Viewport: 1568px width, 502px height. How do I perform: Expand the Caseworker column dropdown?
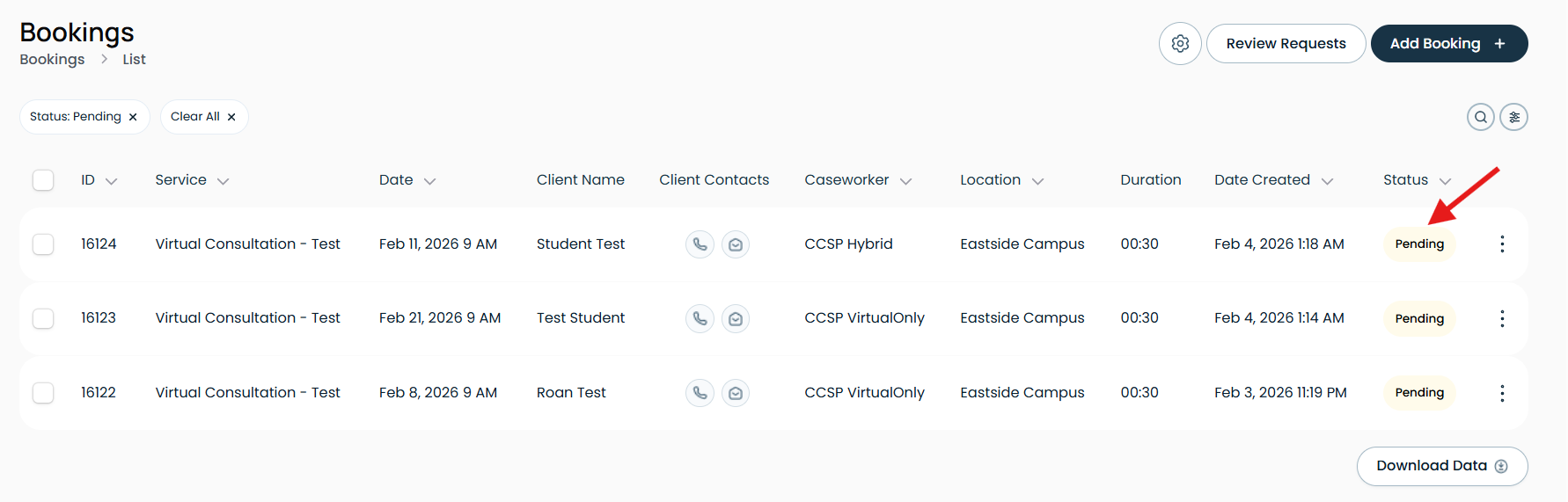point(906,181)
